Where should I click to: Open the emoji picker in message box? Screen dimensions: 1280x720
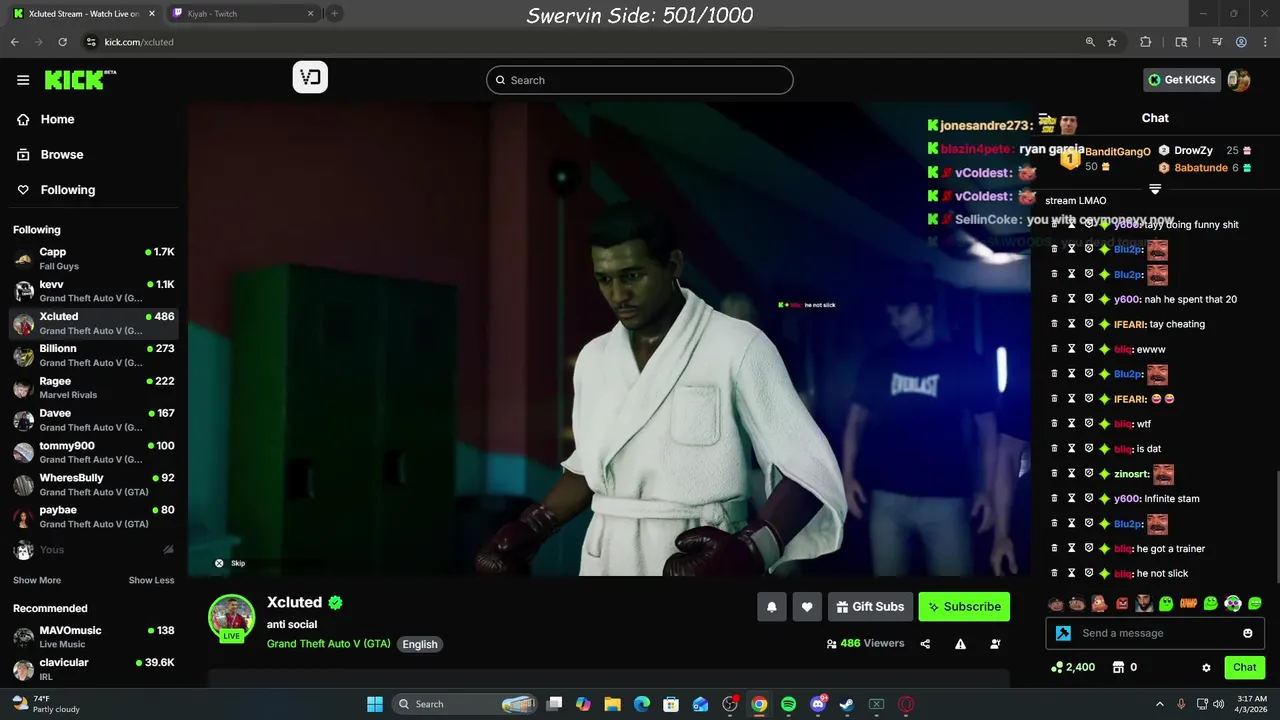coord(1247,633)
